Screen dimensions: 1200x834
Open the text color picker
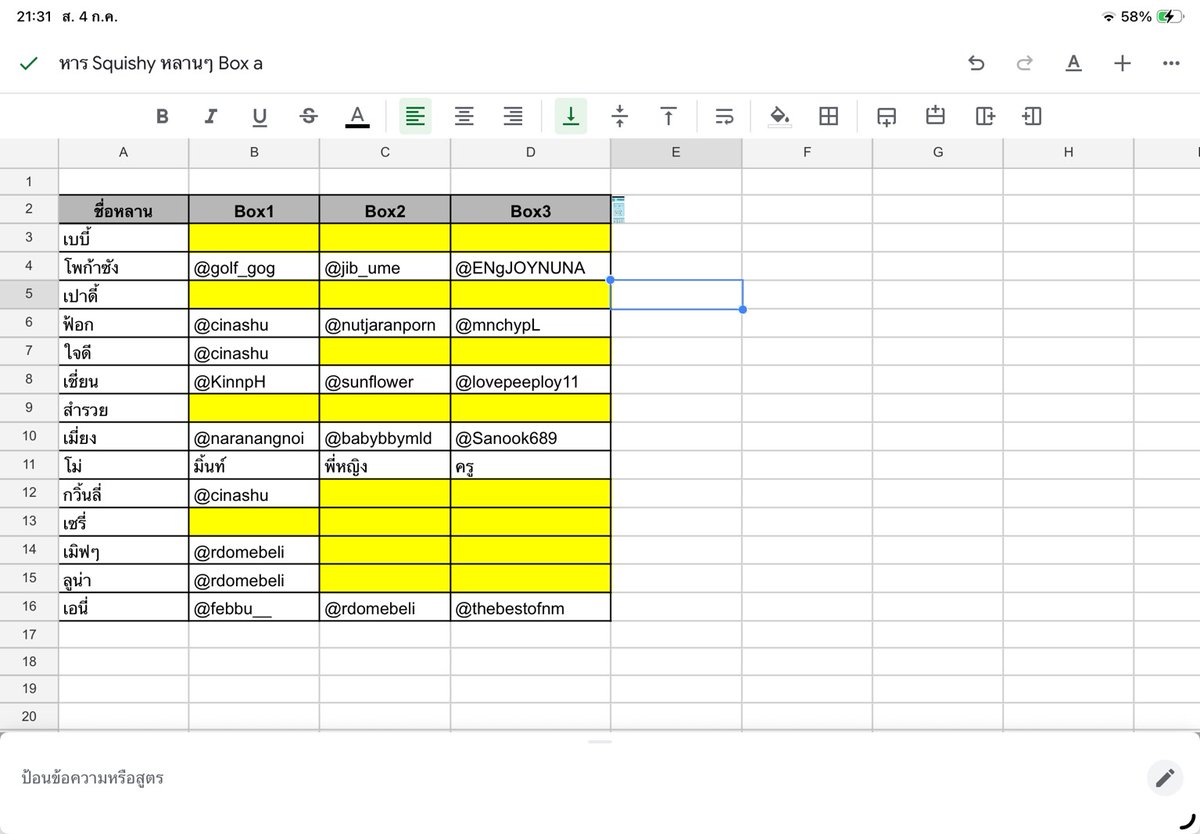[357, 117]
